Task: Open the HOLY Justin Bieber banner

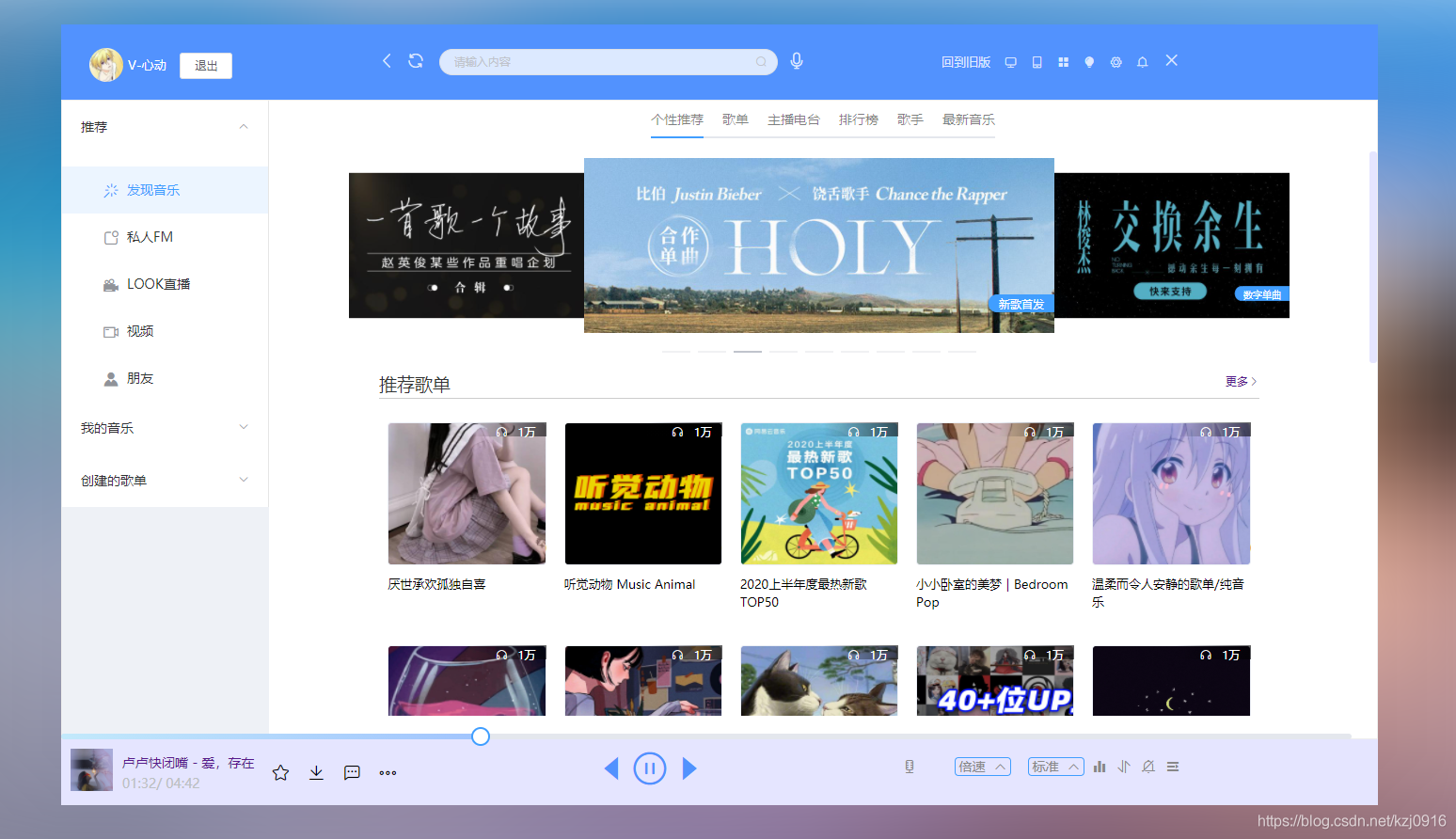Action: pos(819,245)
